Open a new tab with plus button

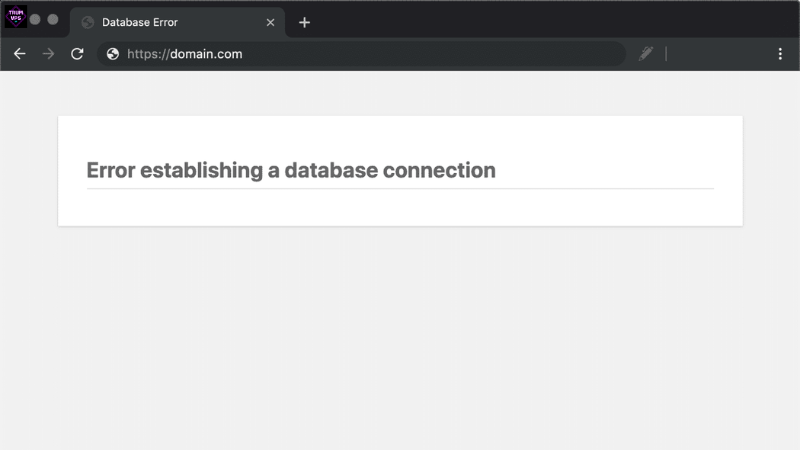click(304, 22)
